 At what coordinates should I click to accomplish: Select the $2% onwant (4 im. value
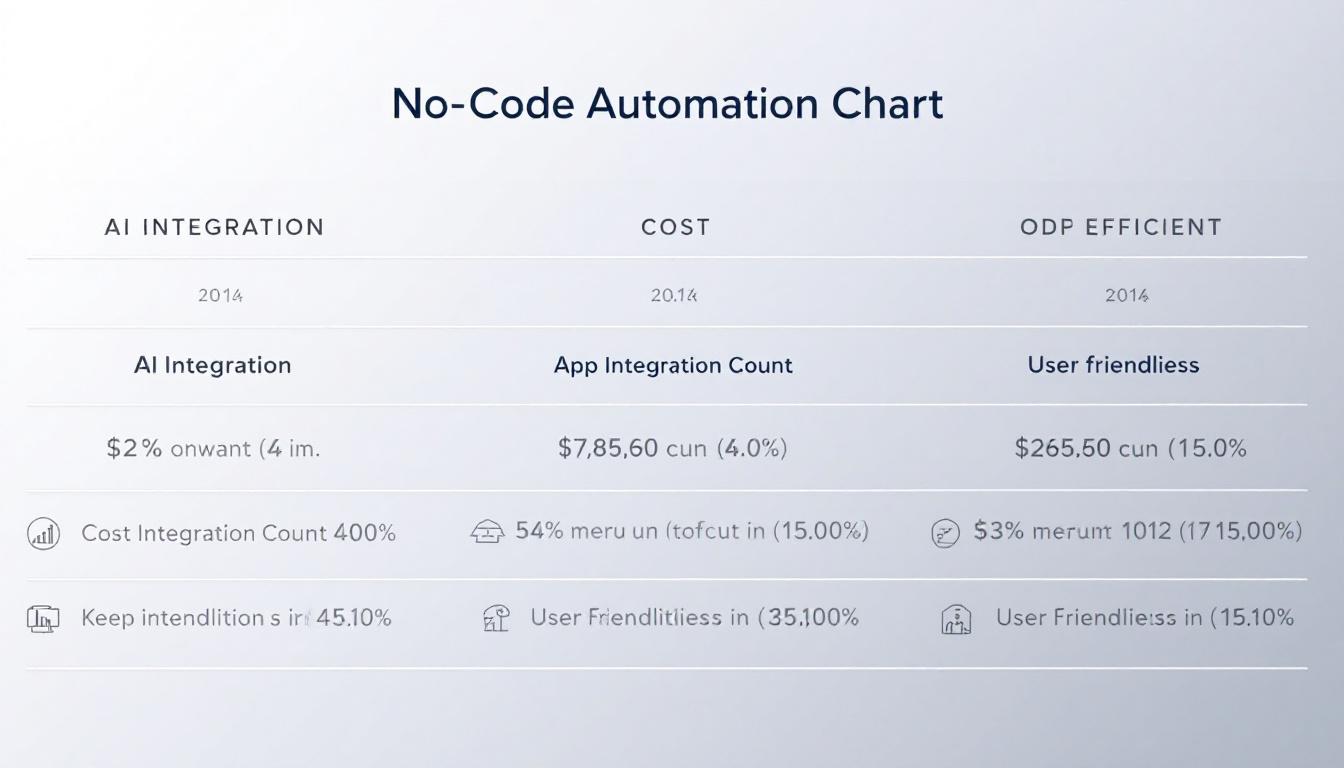[x=213, y=448]
